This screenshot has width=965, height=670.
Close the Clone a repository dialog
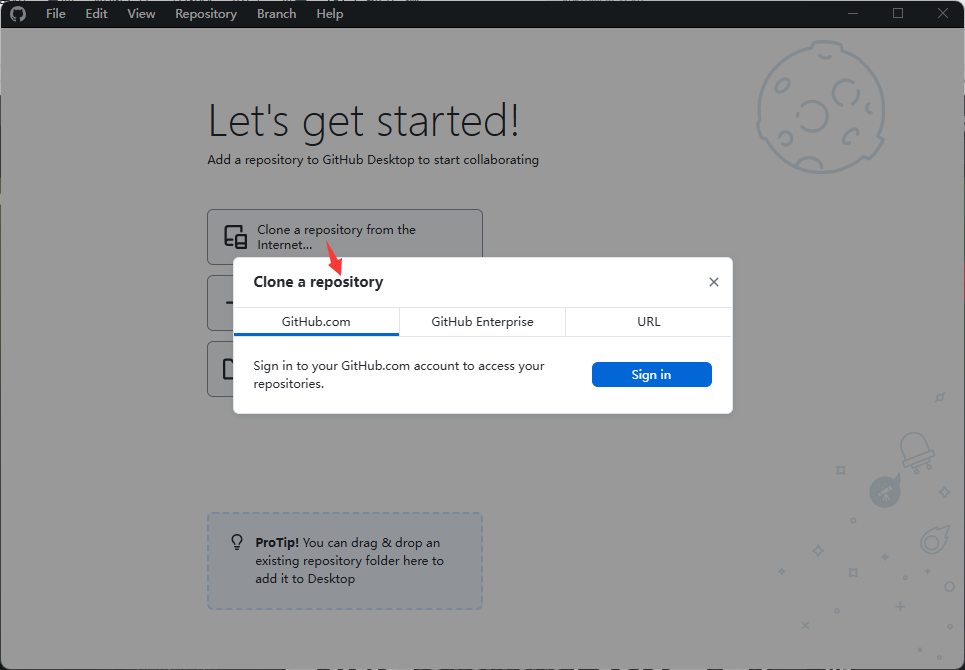(714, 282)
